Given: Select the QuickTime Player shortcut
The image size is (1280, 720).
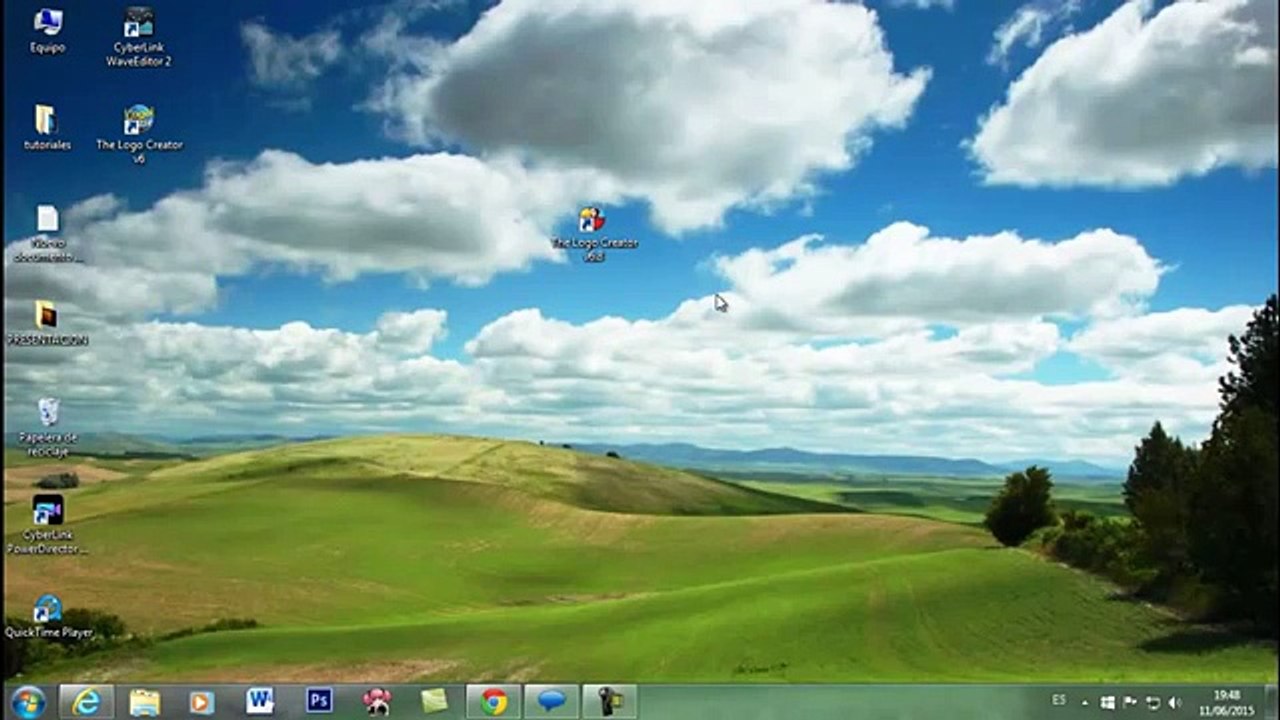Looking at the screenshot, I should (48, 616).
